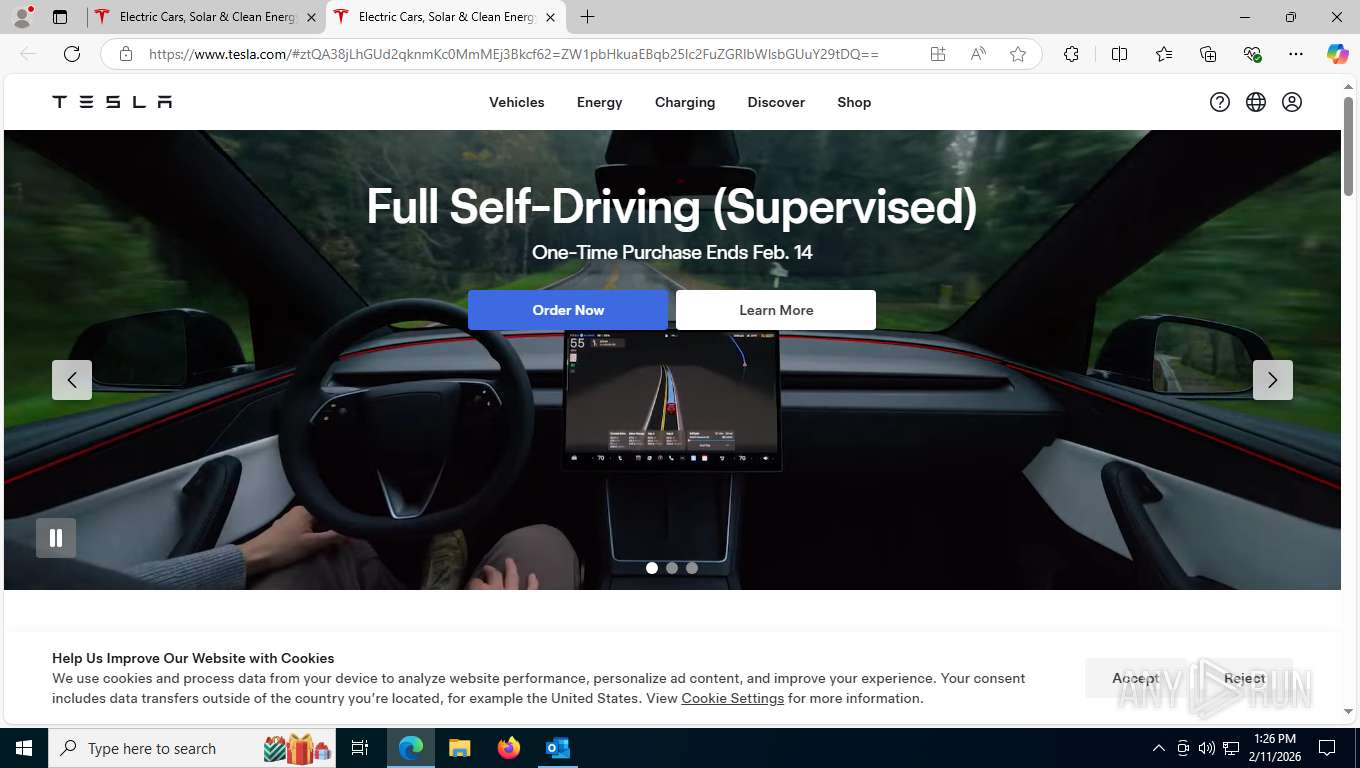Open Collections
This screenshot has height=768, width=1360.
(1208, 54)
